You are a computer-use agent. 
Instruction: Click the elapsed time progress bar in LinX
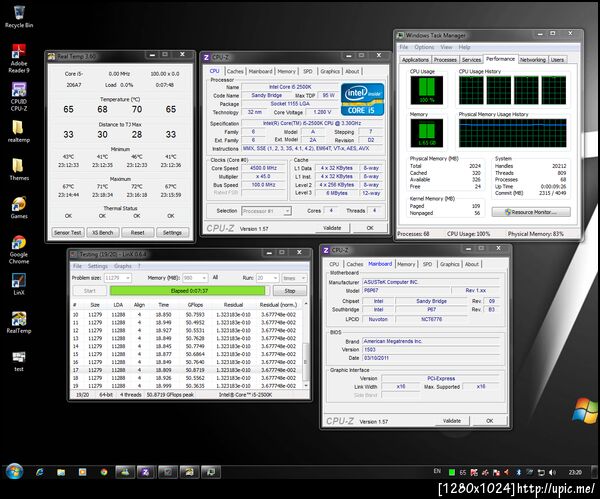[x=188, y=290]
